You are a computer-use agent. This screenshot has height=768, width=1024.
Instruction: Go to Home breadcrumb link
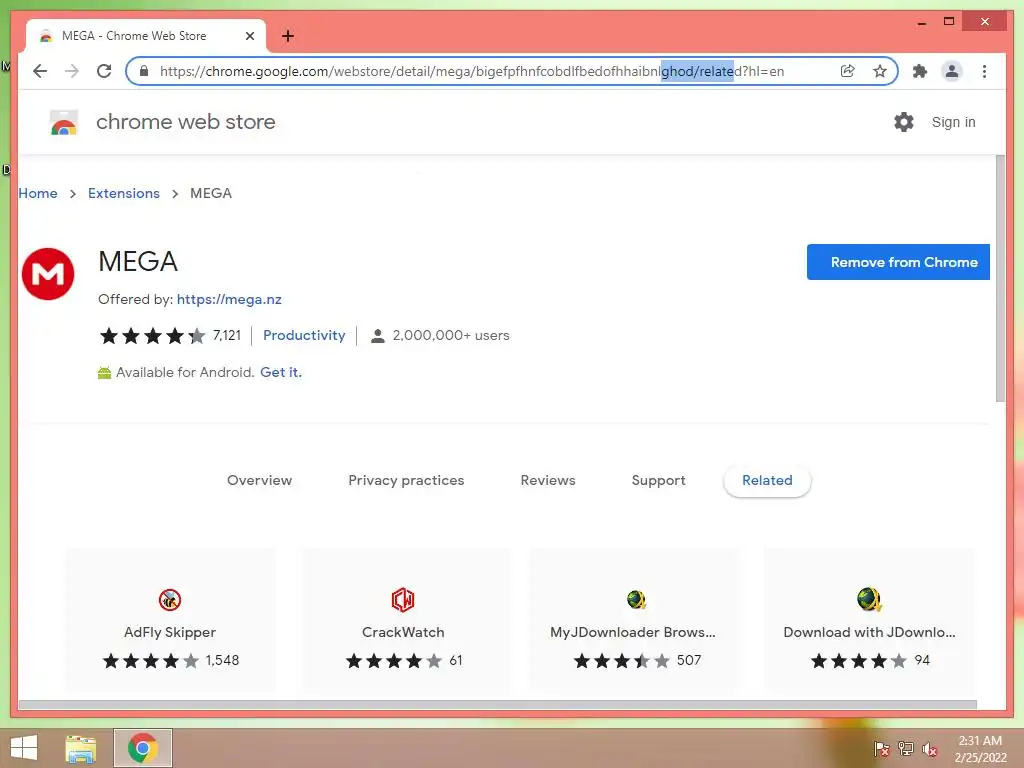[38, 193]
